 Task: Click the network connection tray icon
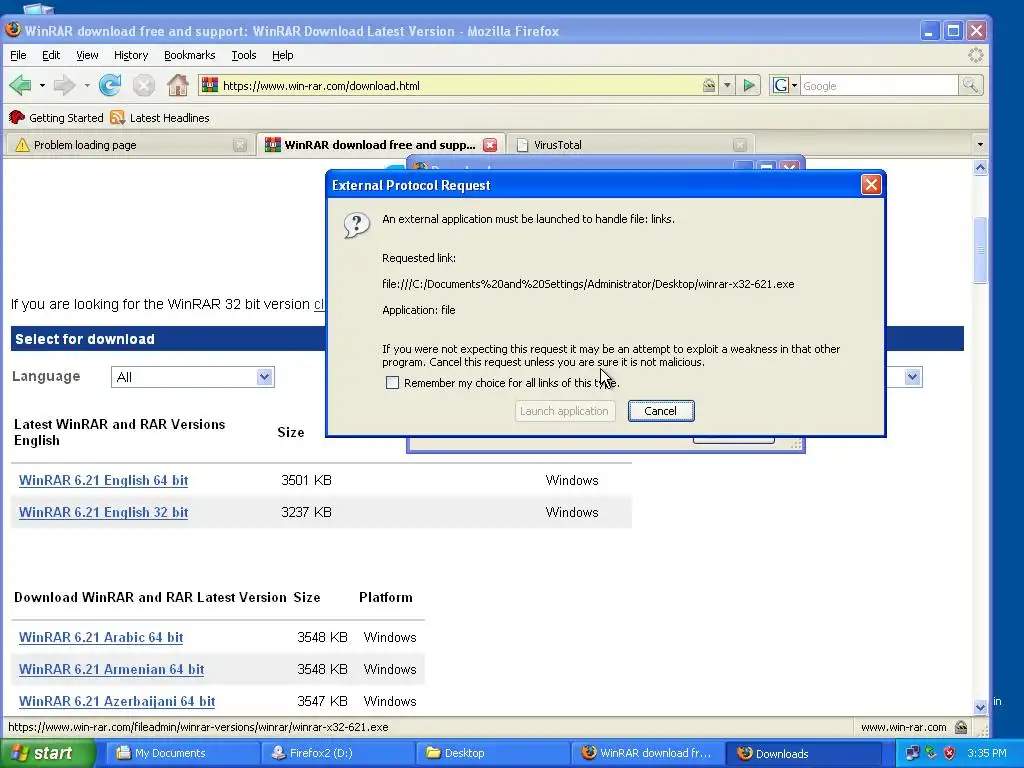(x=912, y=753)
